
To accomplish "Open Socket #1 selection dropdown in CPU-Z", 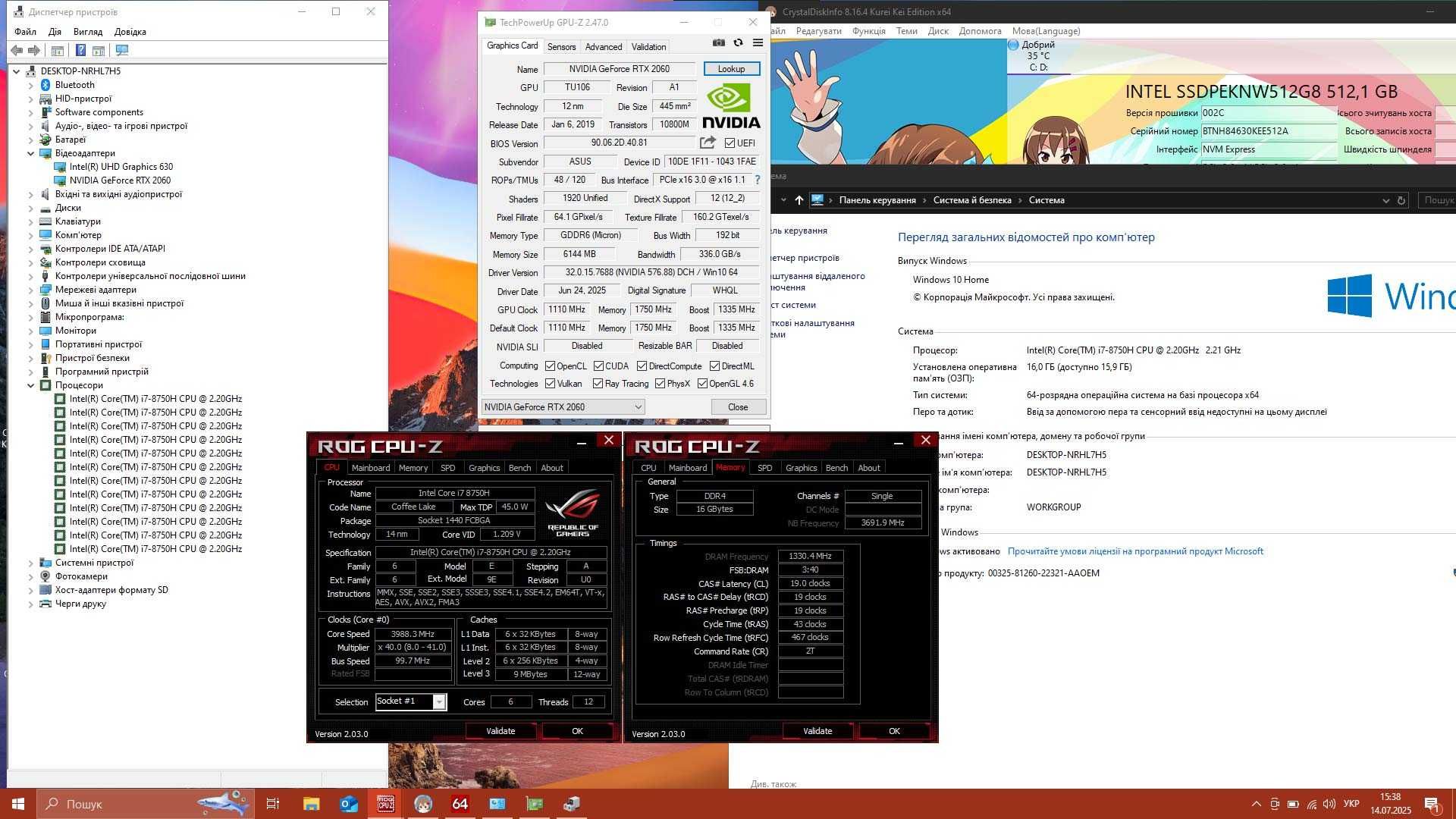I will pos(411,701).
